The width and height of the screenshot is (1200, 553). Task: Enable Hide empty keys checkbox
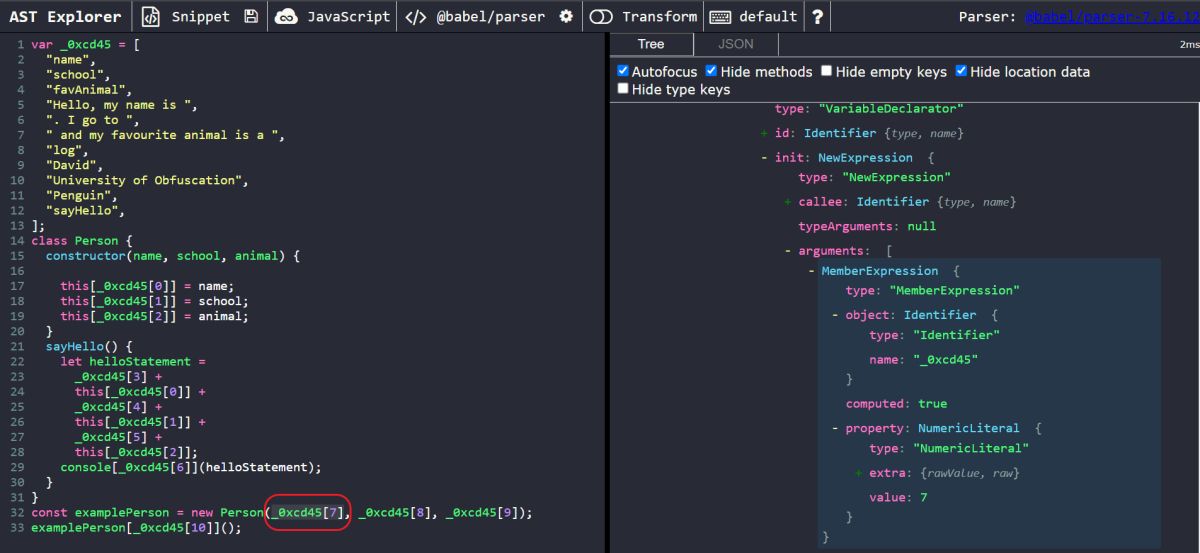(827, 72)
